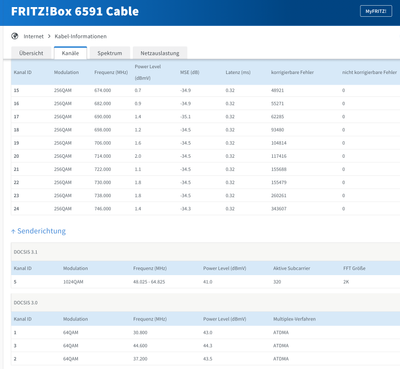The height and width of the screenshot is (369, 400).
Task: Click the DOCSIS 3.0 section header
Action: (x=205, y=303)
